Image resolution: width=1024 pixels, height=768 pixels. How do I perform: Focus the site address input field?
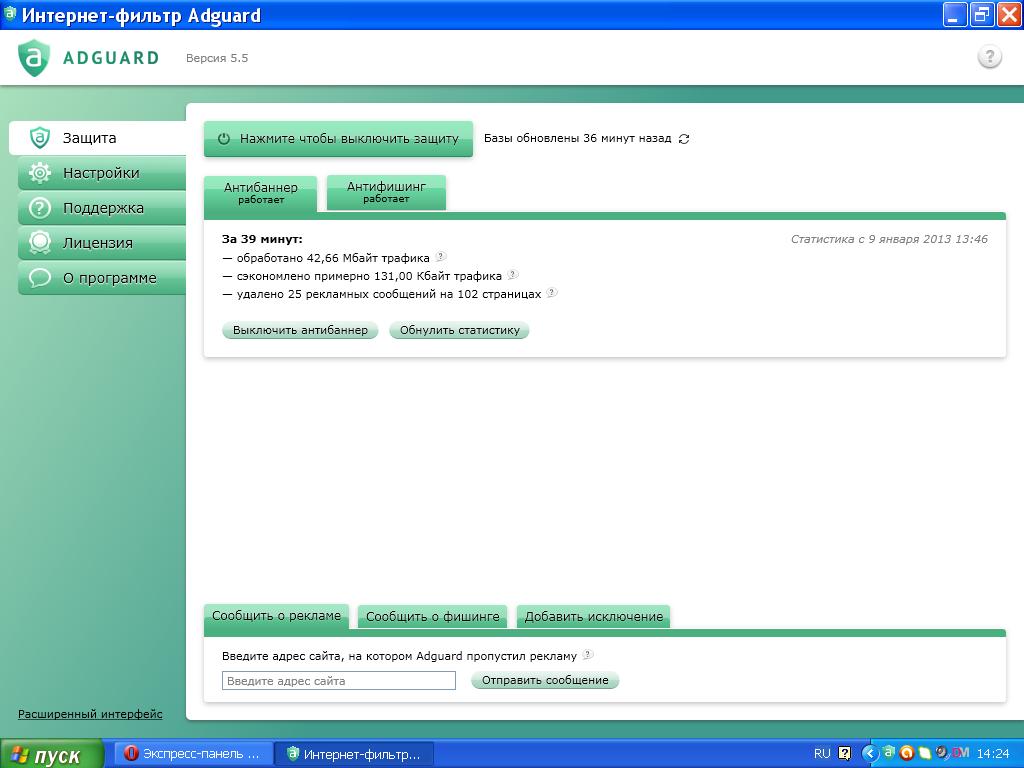click(x=339, y=680)
